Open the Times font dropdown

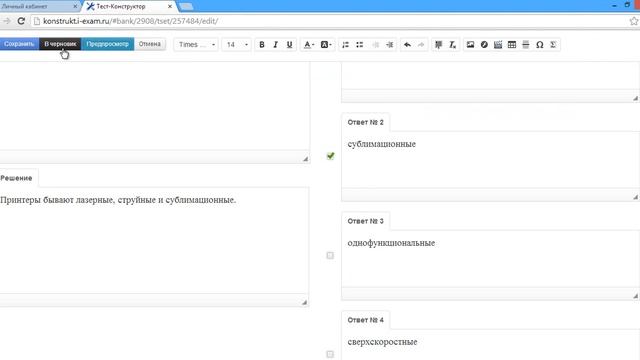pyautogui.click(x=196, y=44)
